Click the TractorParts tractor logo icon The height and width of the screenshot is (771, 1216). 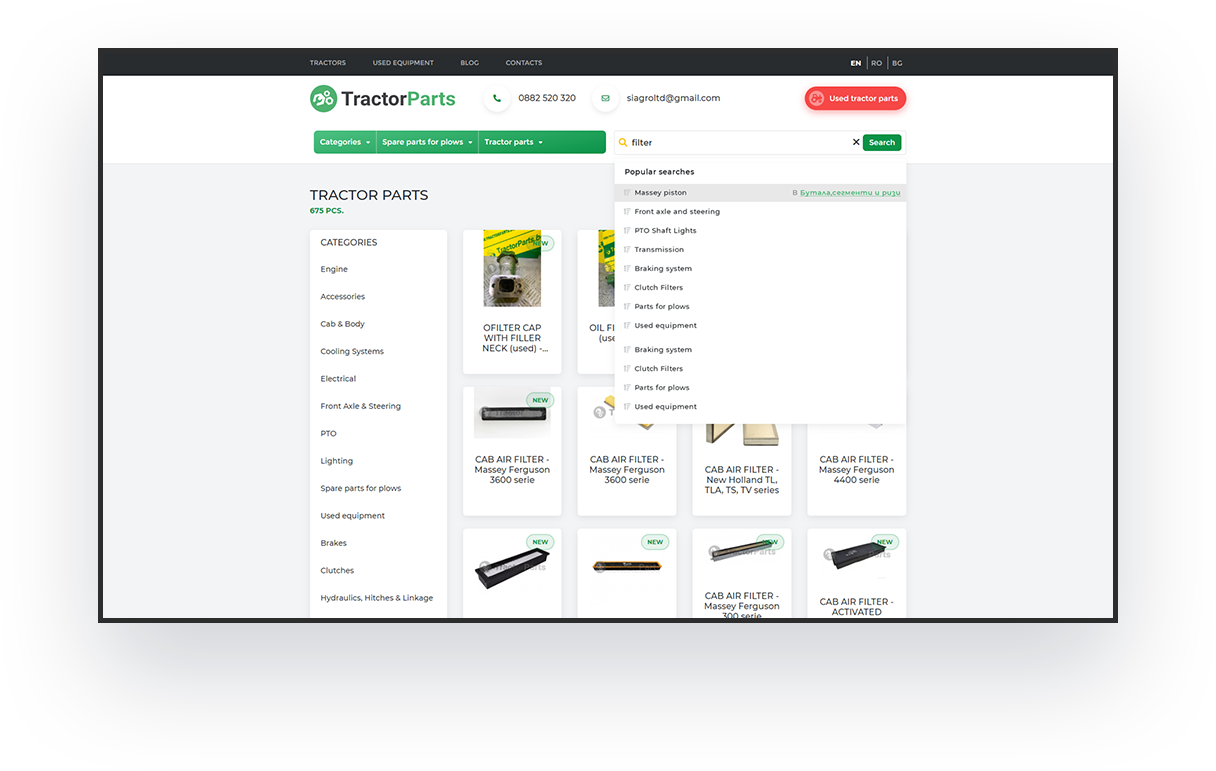pyautogui.click(x=322, y=98)
